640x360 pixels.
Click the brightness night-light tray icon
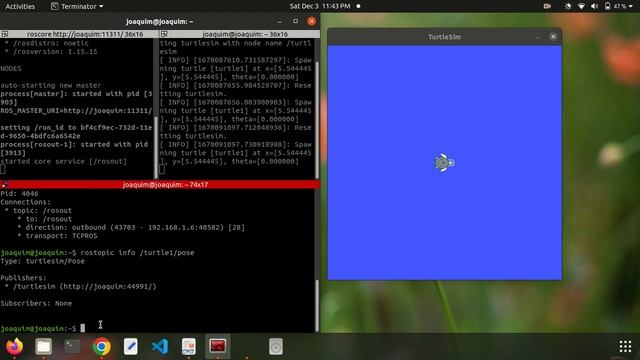[568, 6]
